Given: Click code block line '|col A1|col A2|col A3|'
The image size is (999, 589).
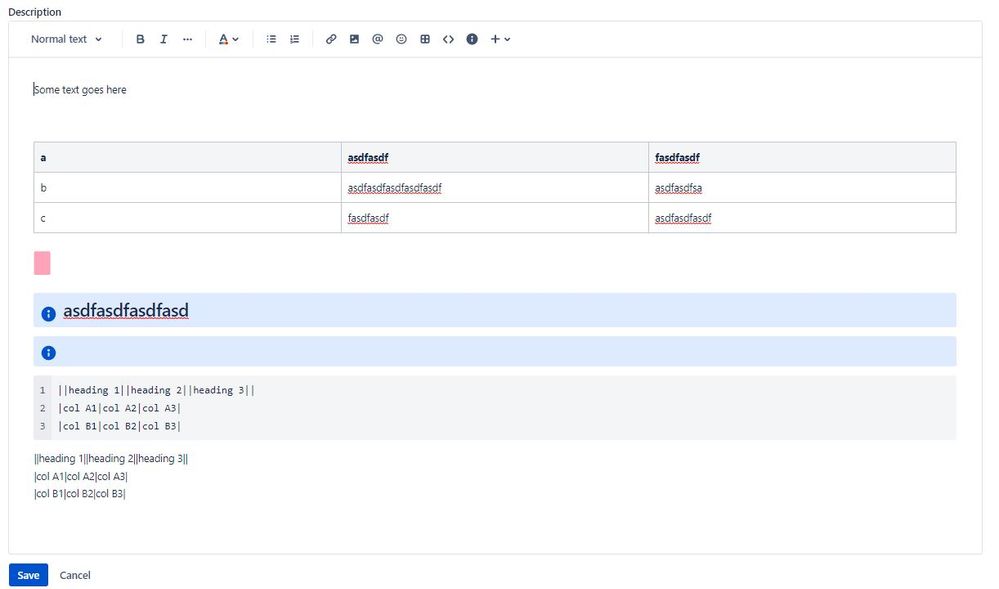Looking at the screenshot, I should [x=119, y=408].
